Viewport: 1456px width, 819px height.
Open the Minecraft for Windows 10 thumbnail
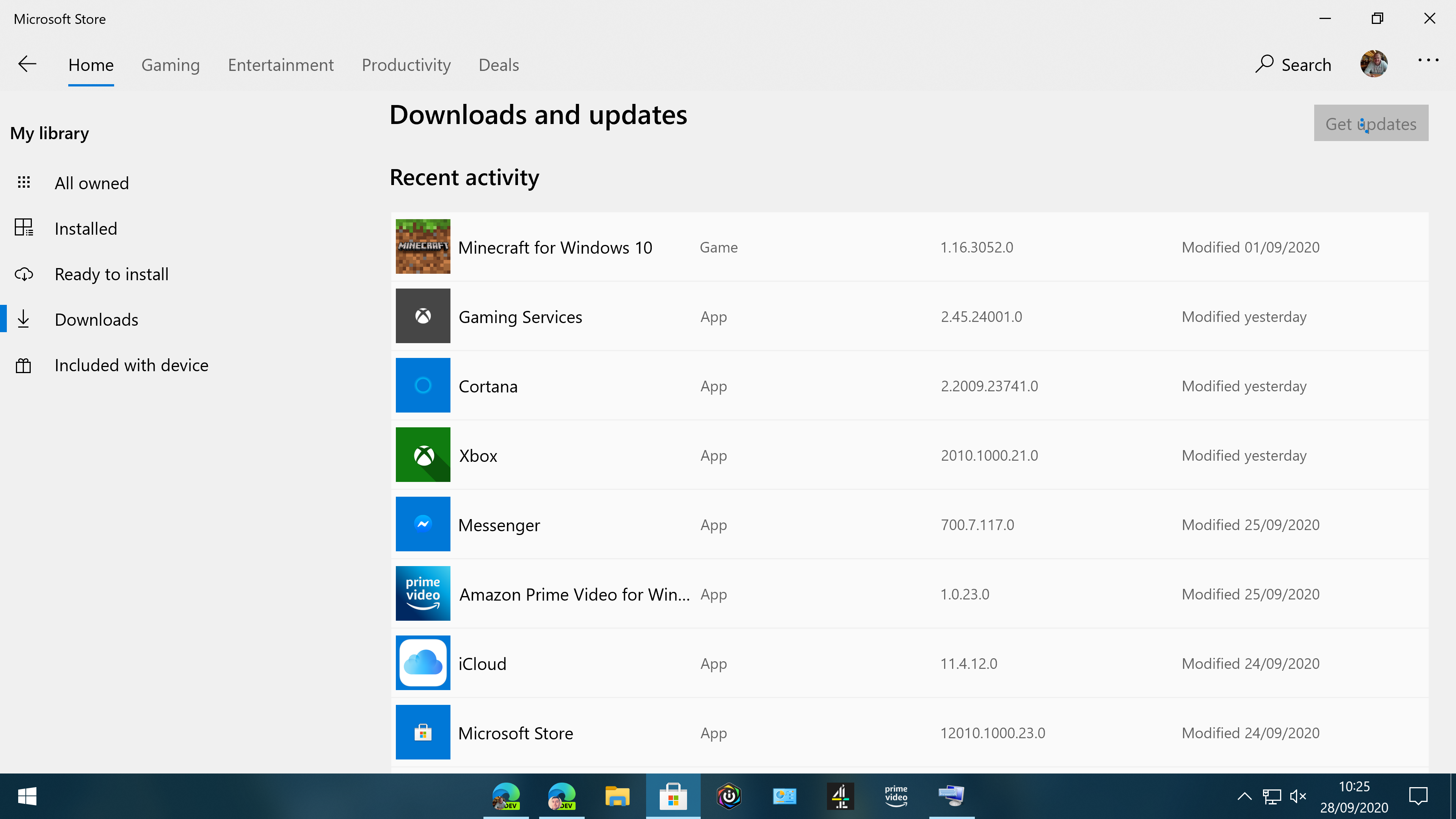tap(423, 246)
